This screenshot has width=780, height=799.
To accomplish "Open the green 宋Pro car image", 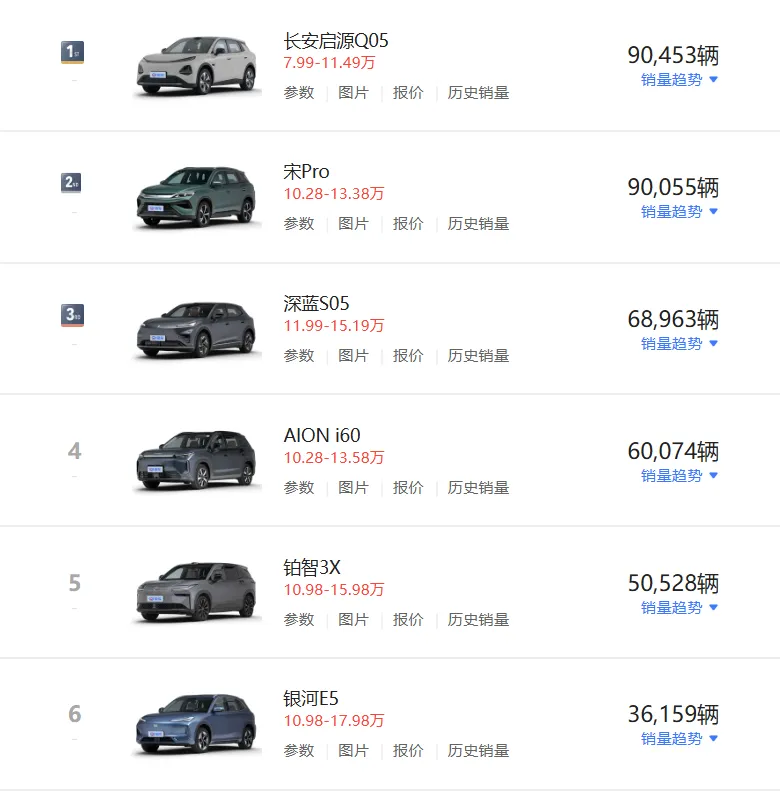I will [x=197, y=197].
